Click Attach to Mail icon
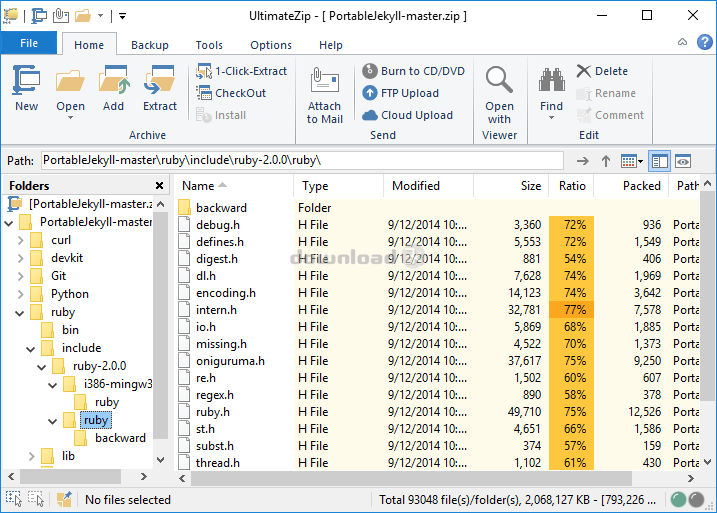This screenshot has width=717, height=513. (324, 81)
